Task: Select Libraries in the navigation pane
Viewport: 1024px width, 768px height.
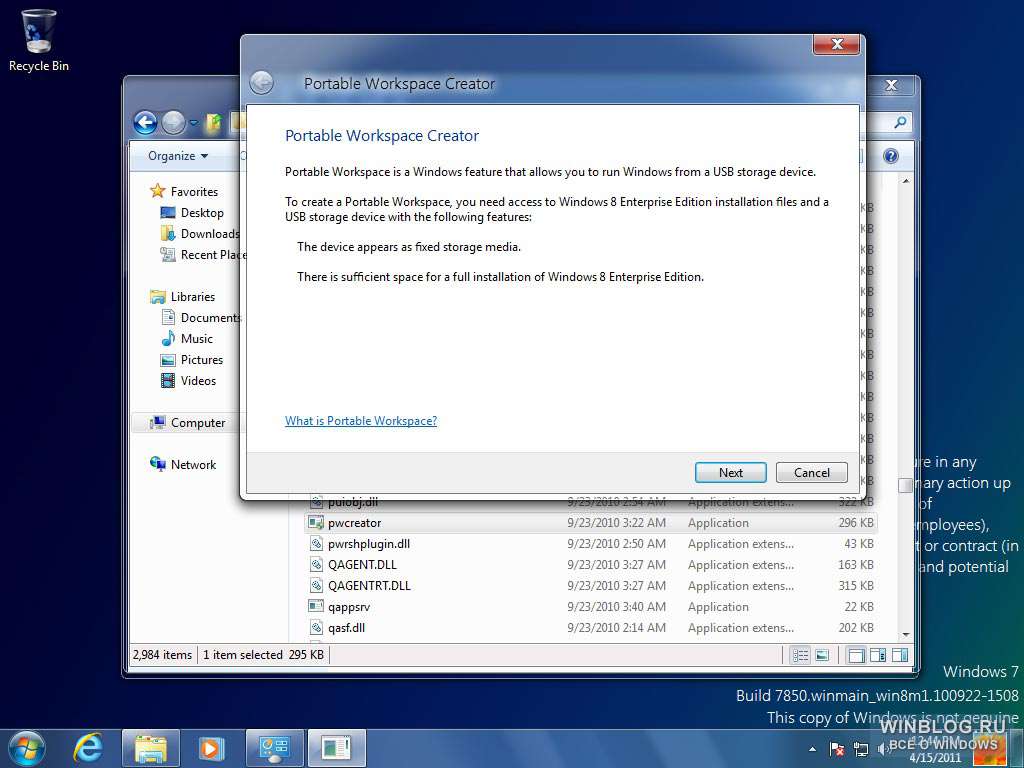Action: pos(193,296)
